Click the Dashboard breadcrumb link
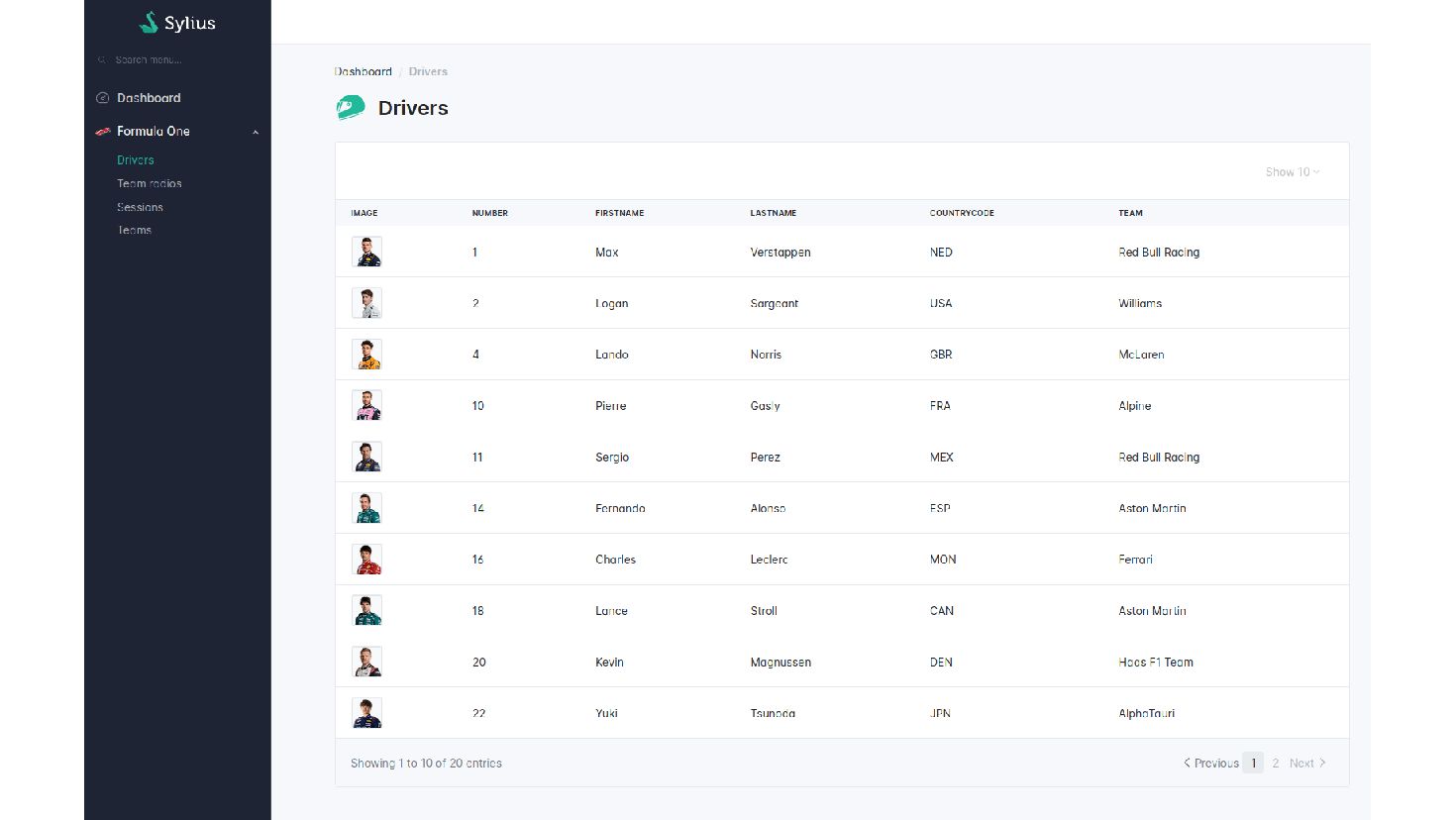1456x820 pixels. point(364,71)
